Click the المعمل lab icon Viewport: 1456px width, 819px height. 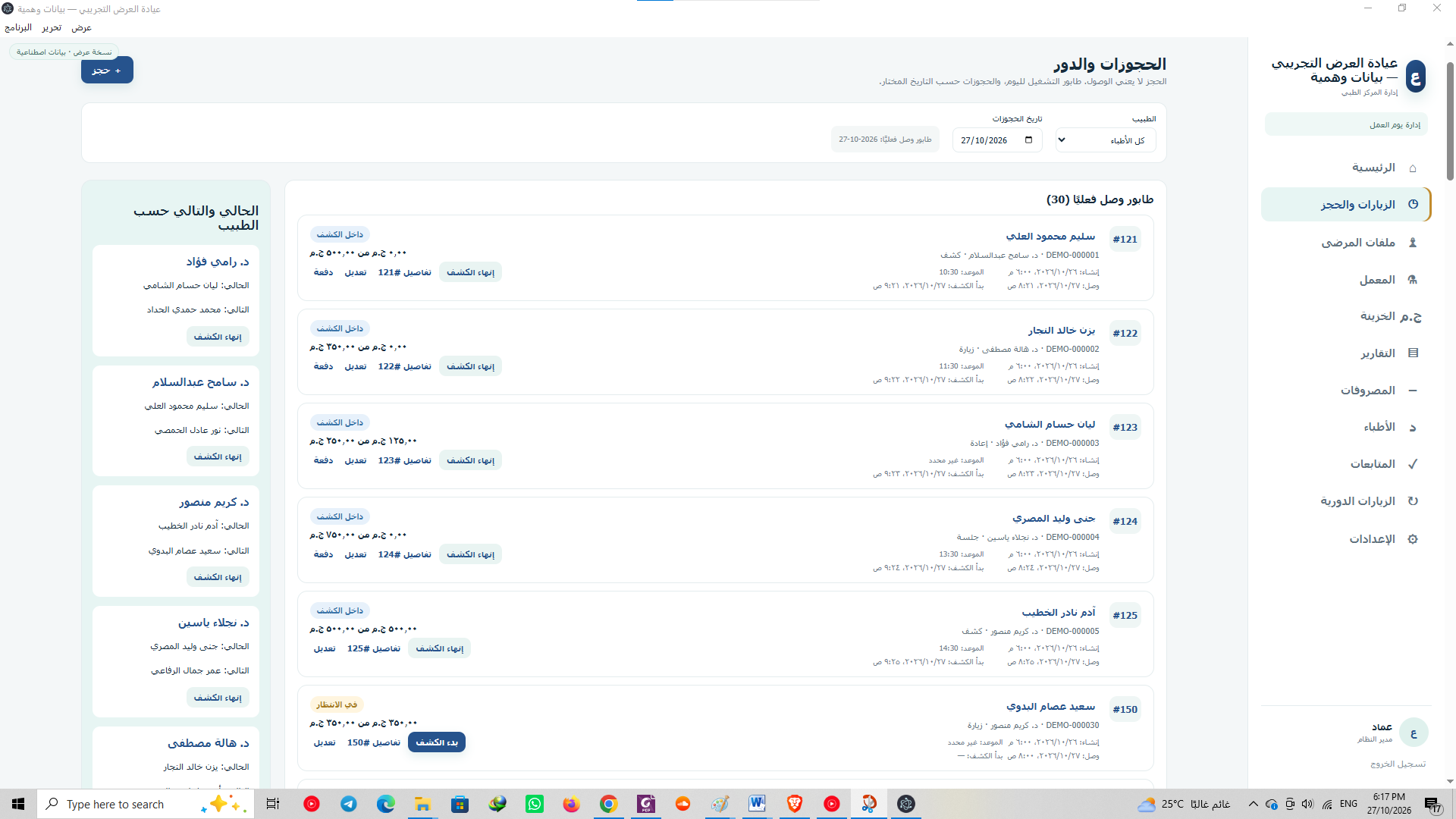[x=1413, y=280]
